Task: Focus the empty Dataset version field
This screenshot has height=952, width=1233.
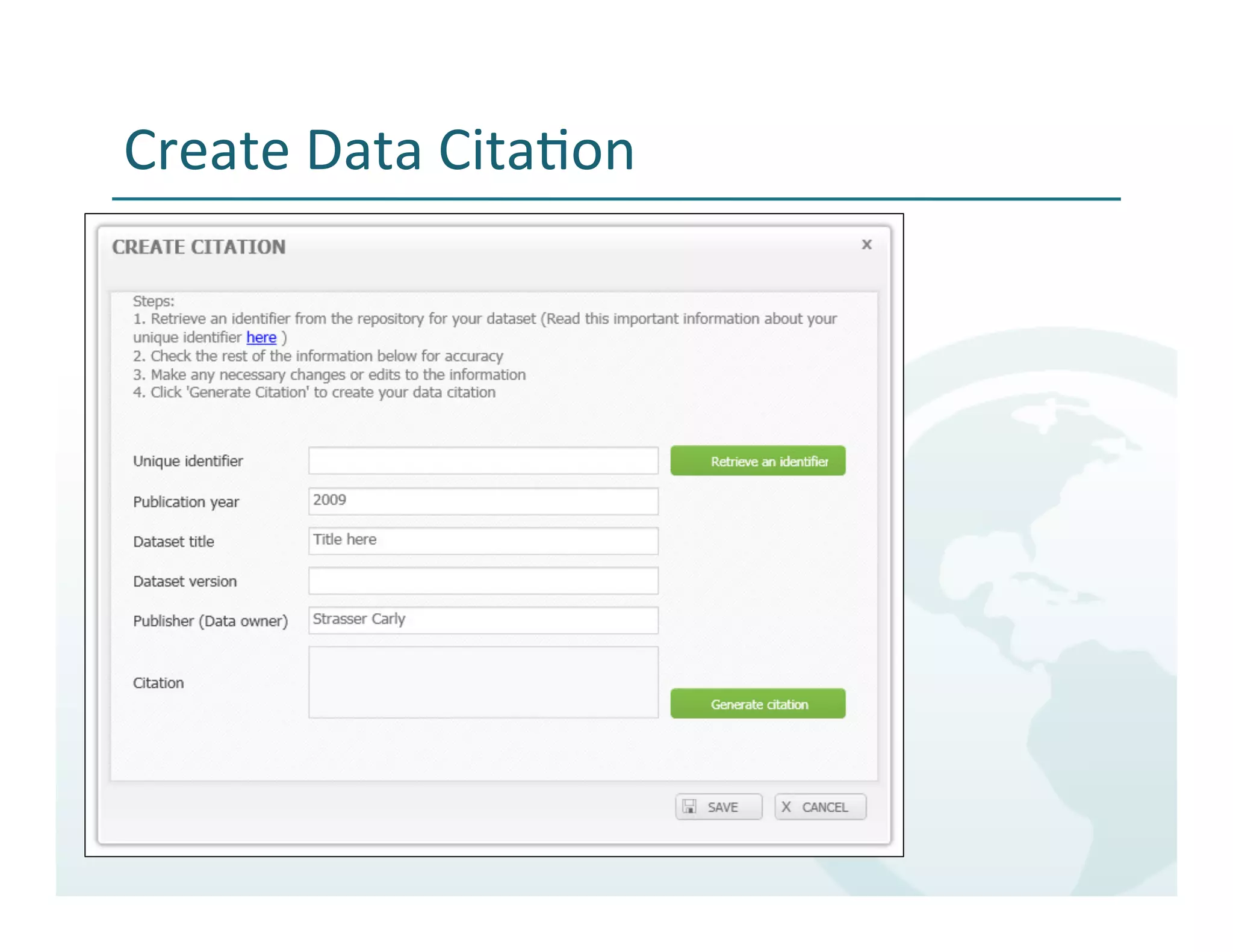Action: 483,580
